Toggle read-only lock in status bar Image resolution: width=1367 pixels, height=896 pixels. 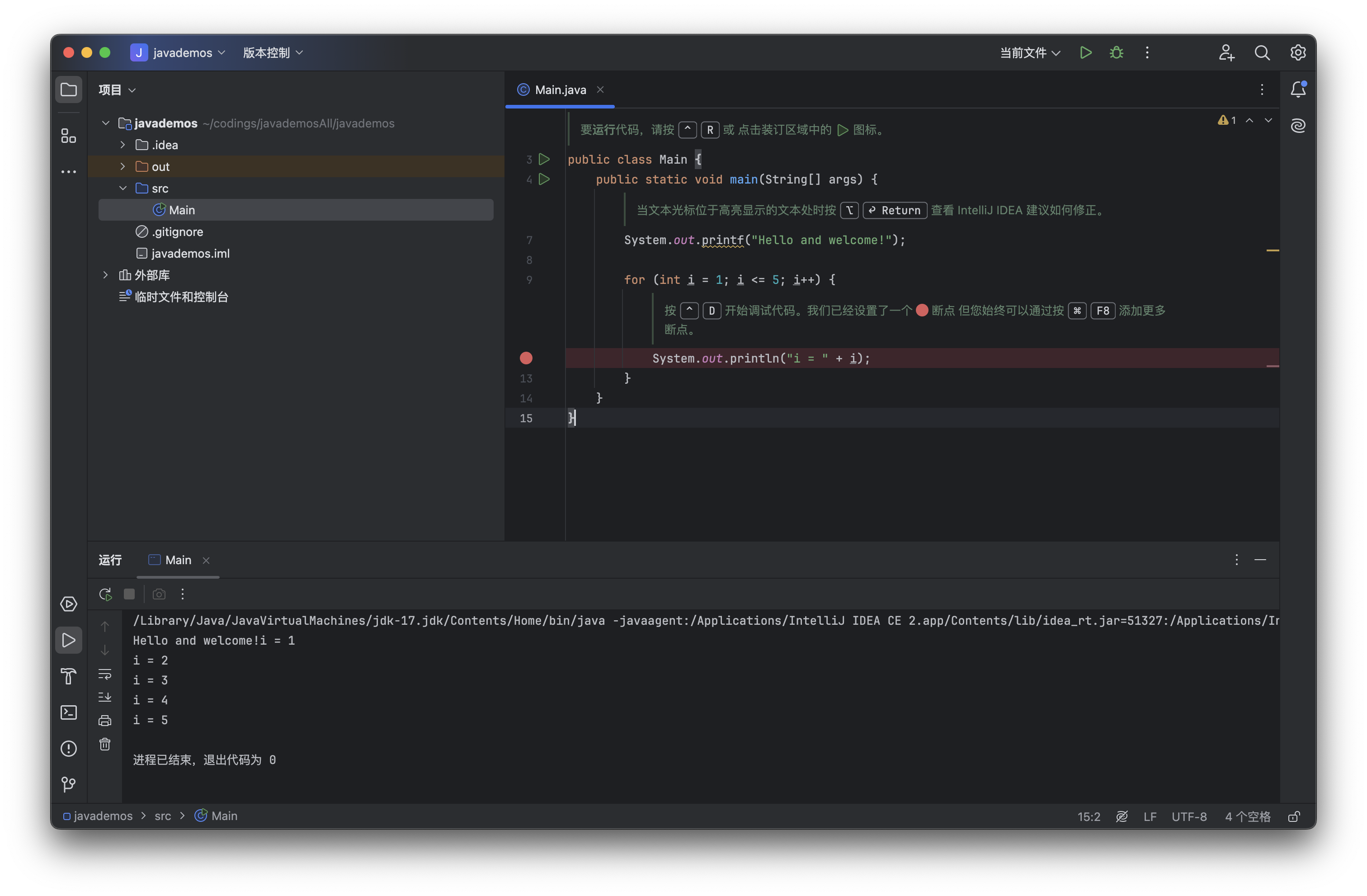pos(1294,816)
